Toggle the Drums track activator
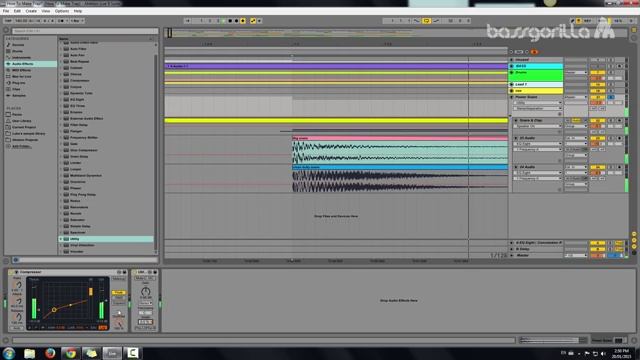 [x=597, y=73]
